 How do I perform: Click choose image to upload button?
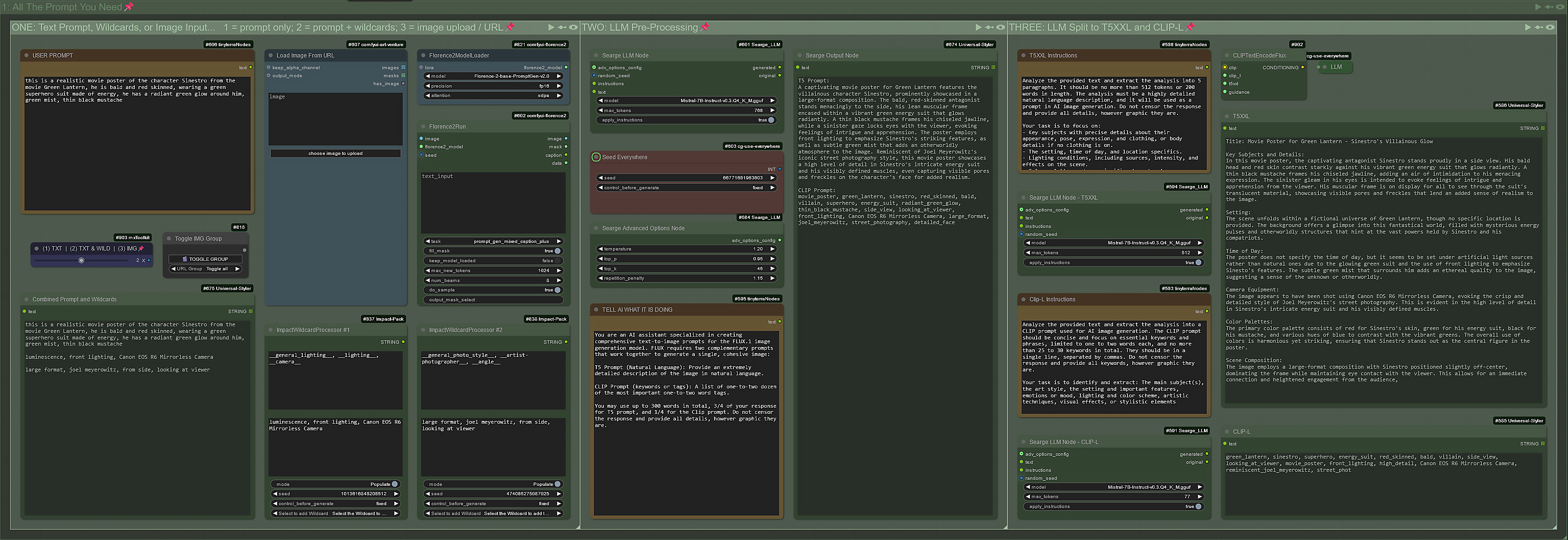point(335,153)
